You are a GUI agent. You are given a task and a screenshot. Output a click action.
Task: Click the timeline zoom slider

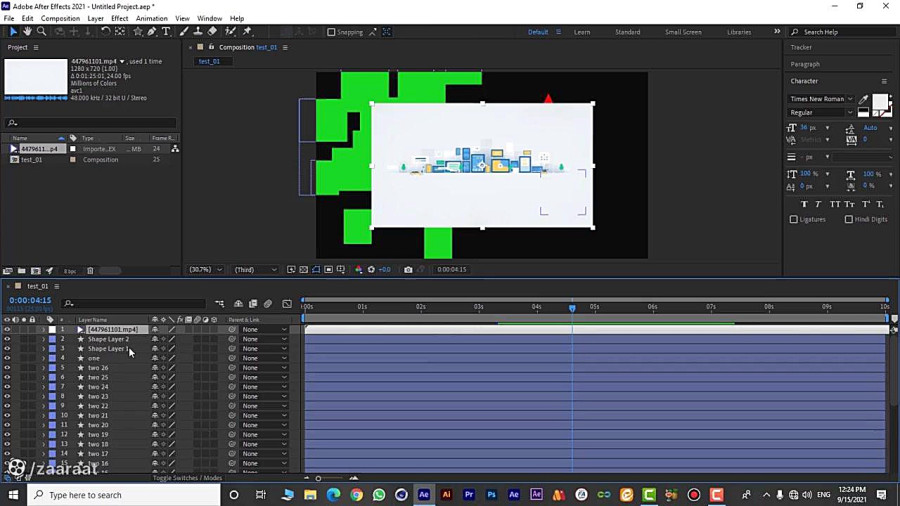click(x=331, y=478)
